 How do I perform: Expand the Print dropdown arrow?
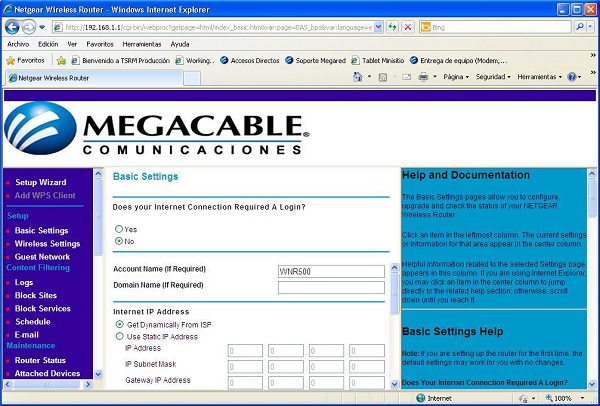(x=435, y=77)
